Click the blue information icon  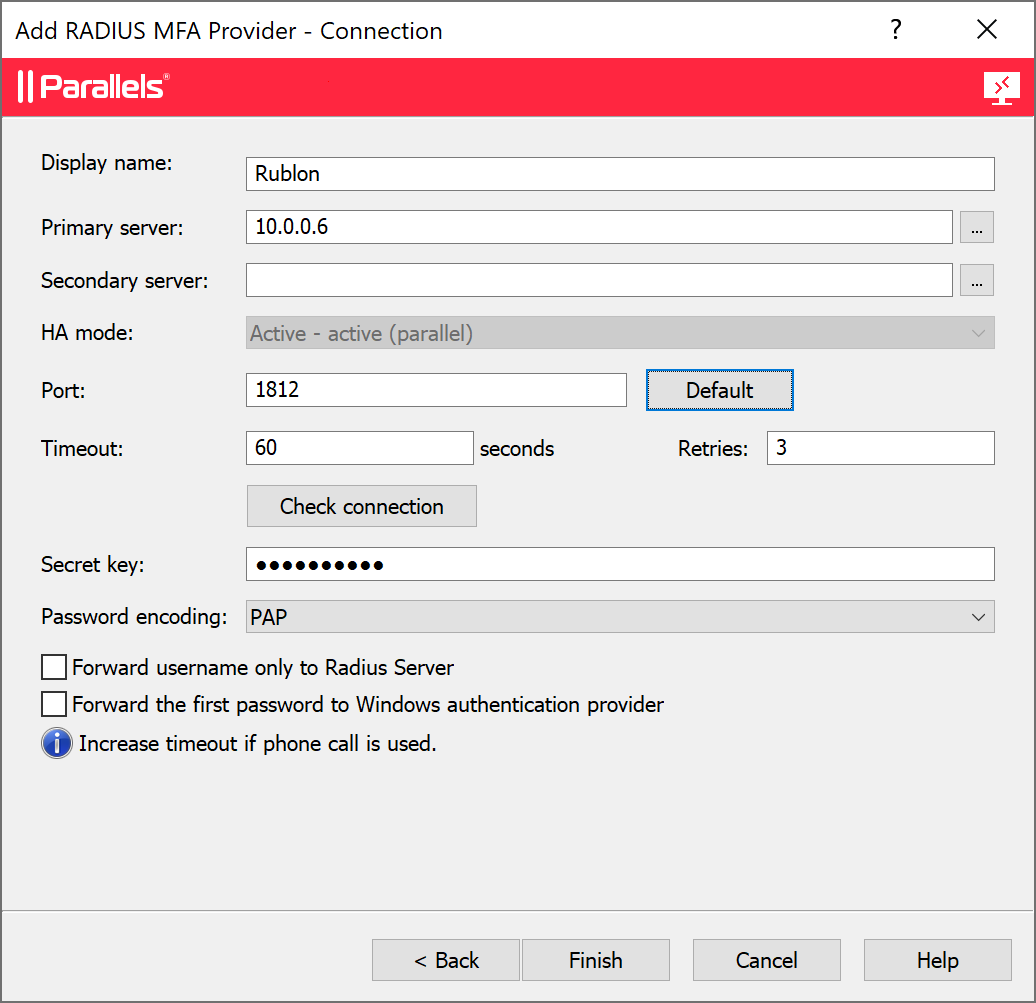click(57, 744)
